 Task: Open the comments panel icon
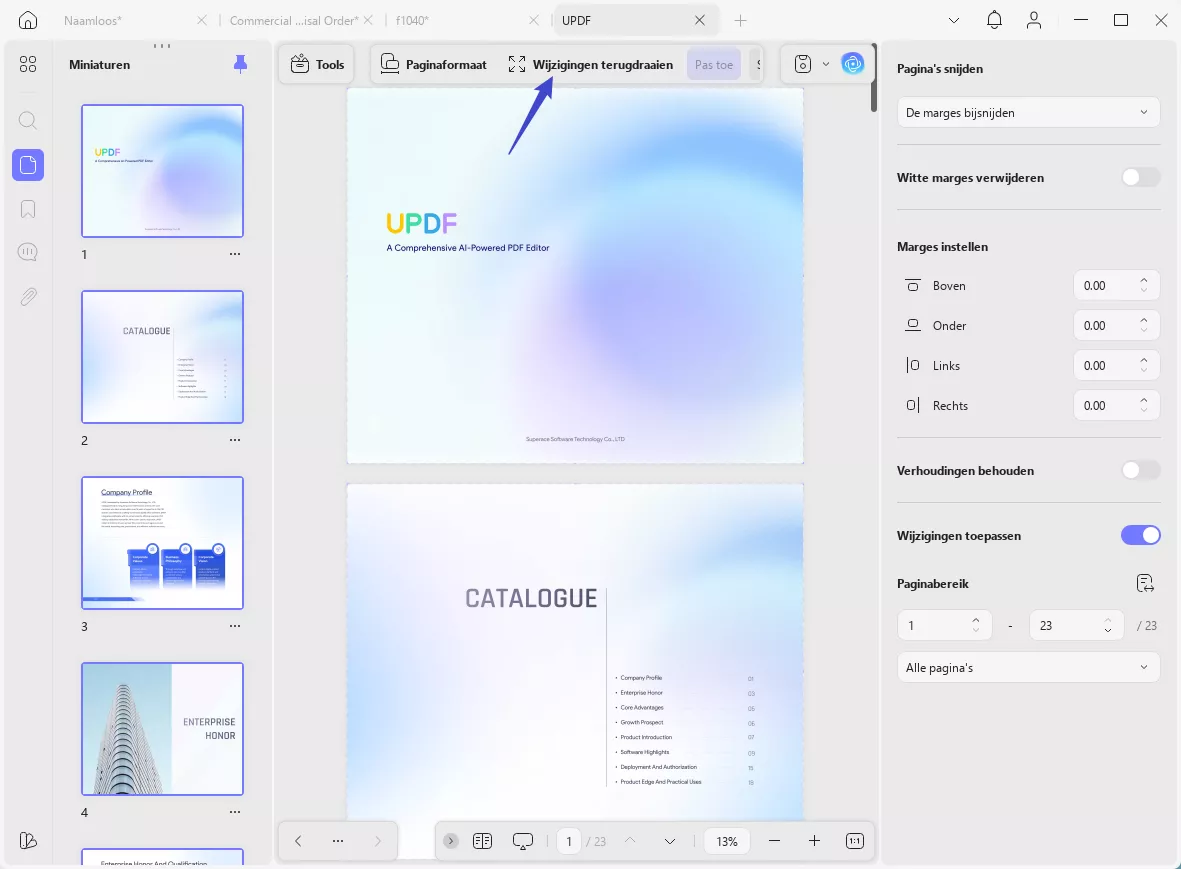pyautogui.click(x=28, y=252)
